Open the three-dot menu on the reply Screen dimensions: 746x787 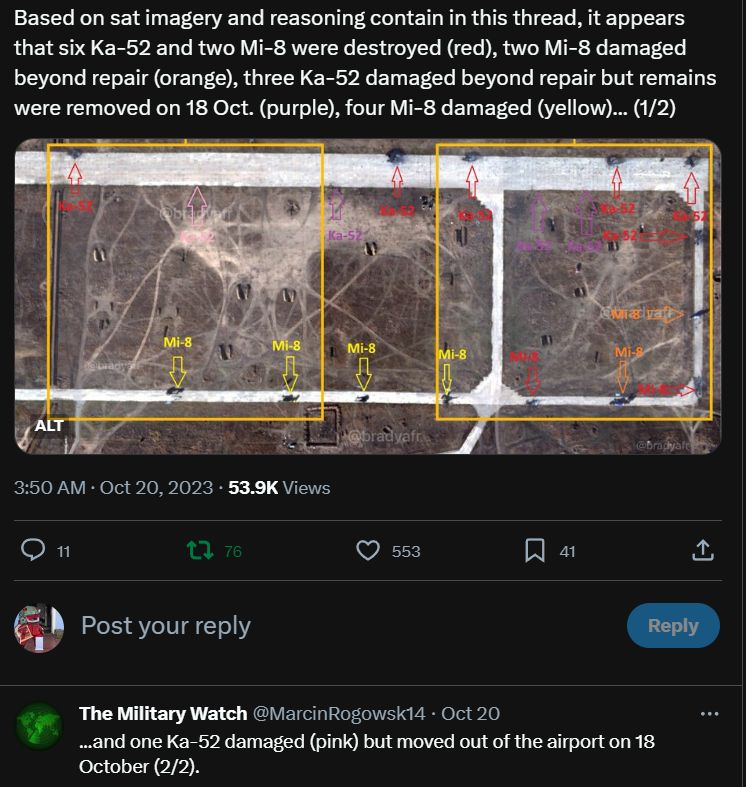point(709,714)
